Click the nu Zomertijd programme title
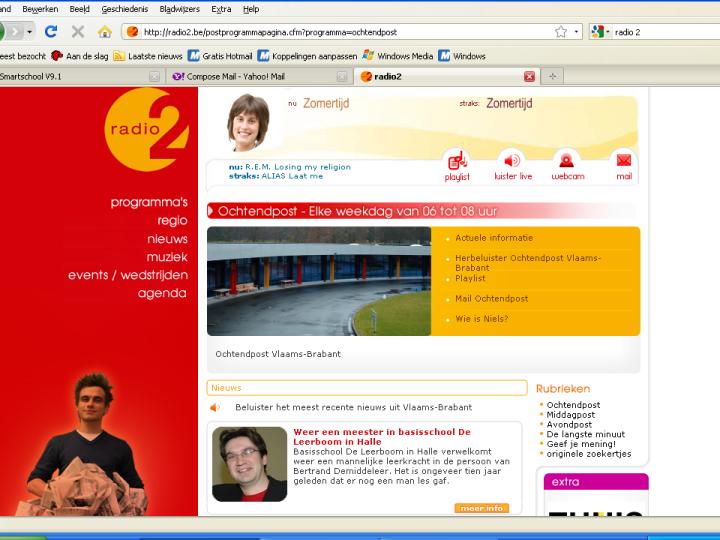The width and height of the screenshot is (720, 540). tap(326, 103)
